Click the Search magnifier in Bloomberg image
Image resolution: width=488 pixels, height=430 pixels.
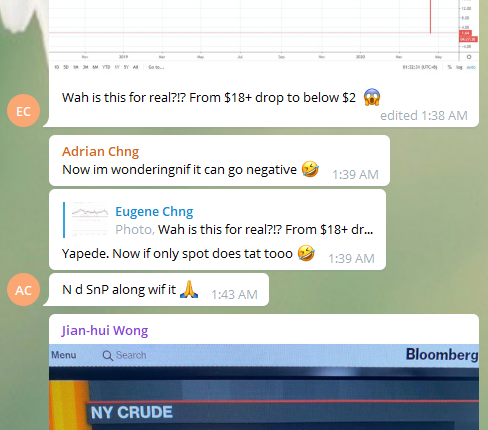[107, 355]
